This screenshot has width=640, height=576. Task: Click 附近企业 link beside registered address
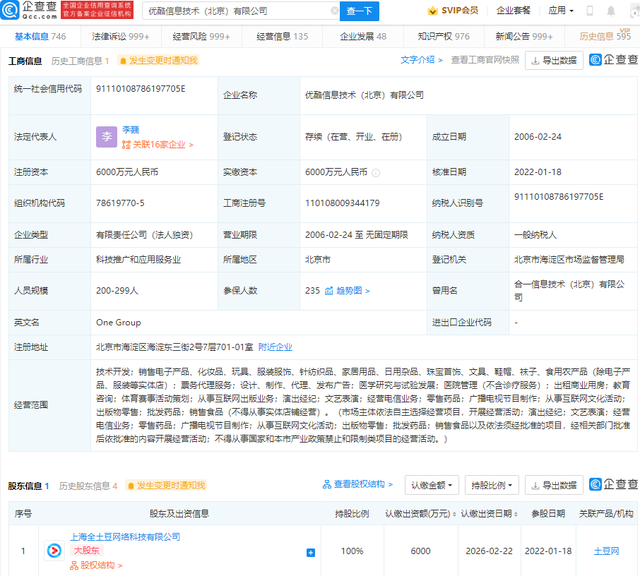[x=275, y=347]
